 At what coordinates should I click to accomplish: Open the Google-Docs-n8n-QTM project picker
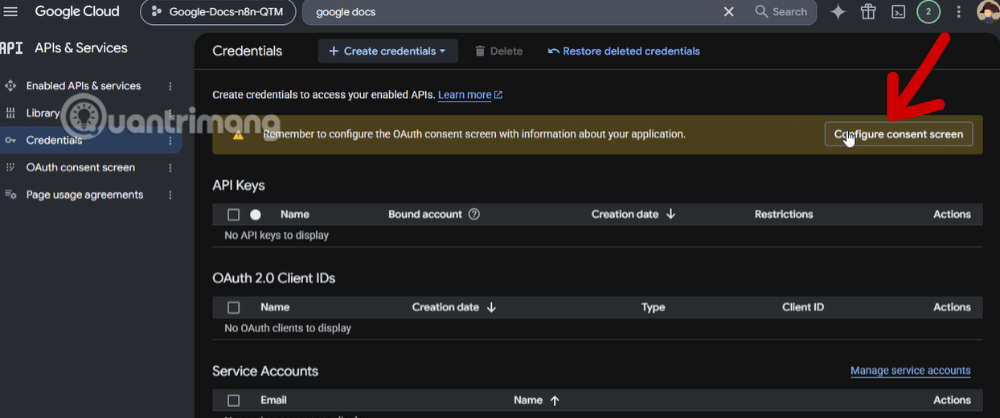point(217,11)
